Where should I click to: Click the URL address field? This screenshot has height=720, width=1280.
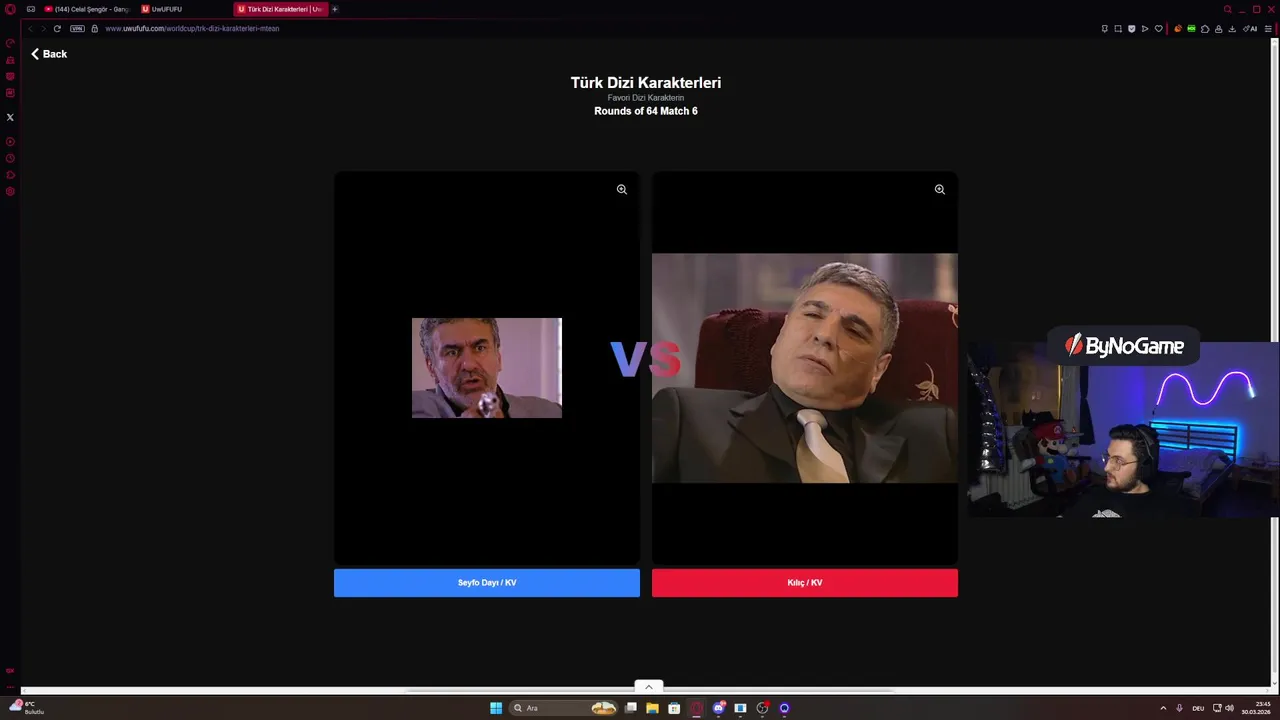click(191, 28)
